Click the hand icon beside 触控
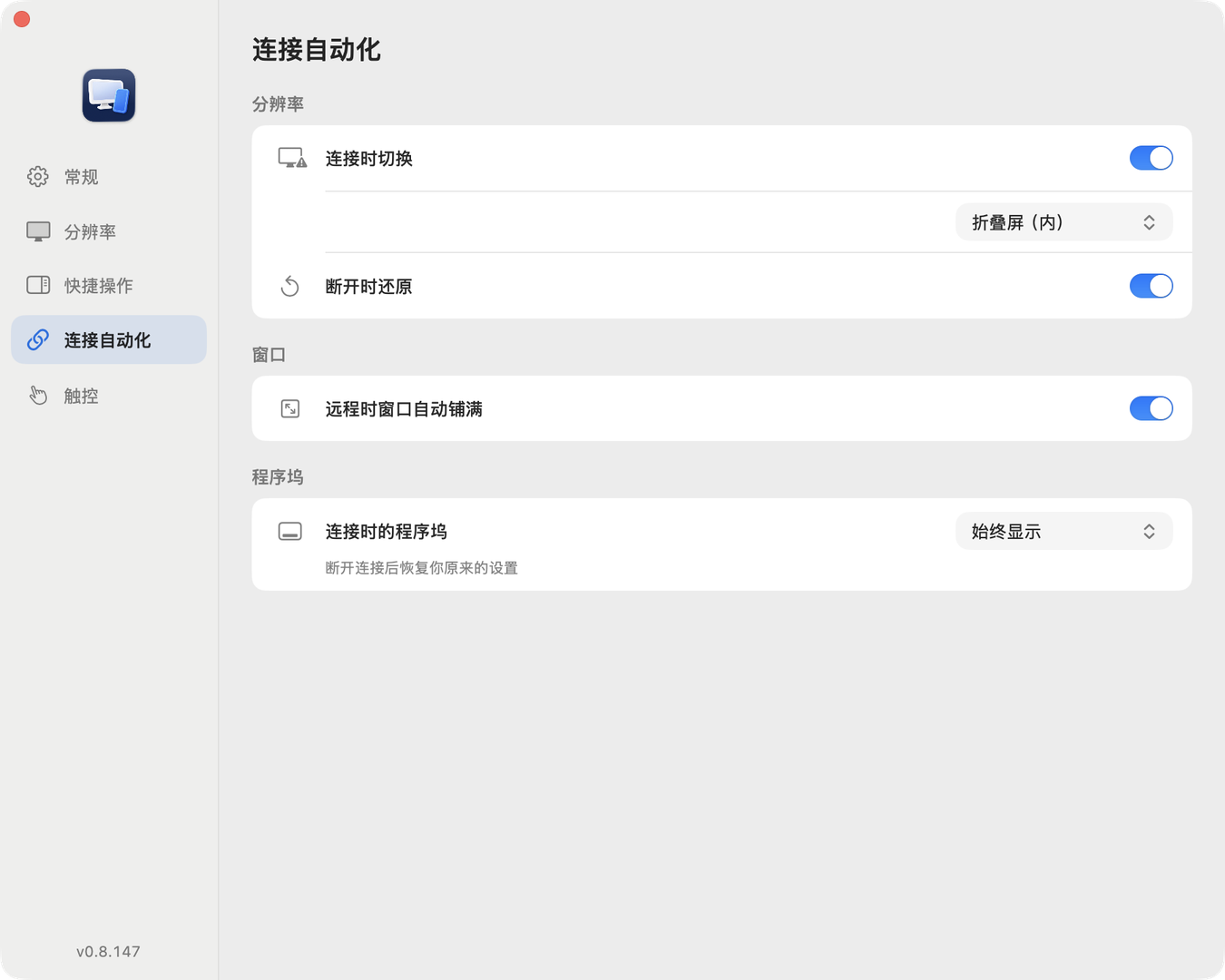The image size is (1225, 980). 38,395
